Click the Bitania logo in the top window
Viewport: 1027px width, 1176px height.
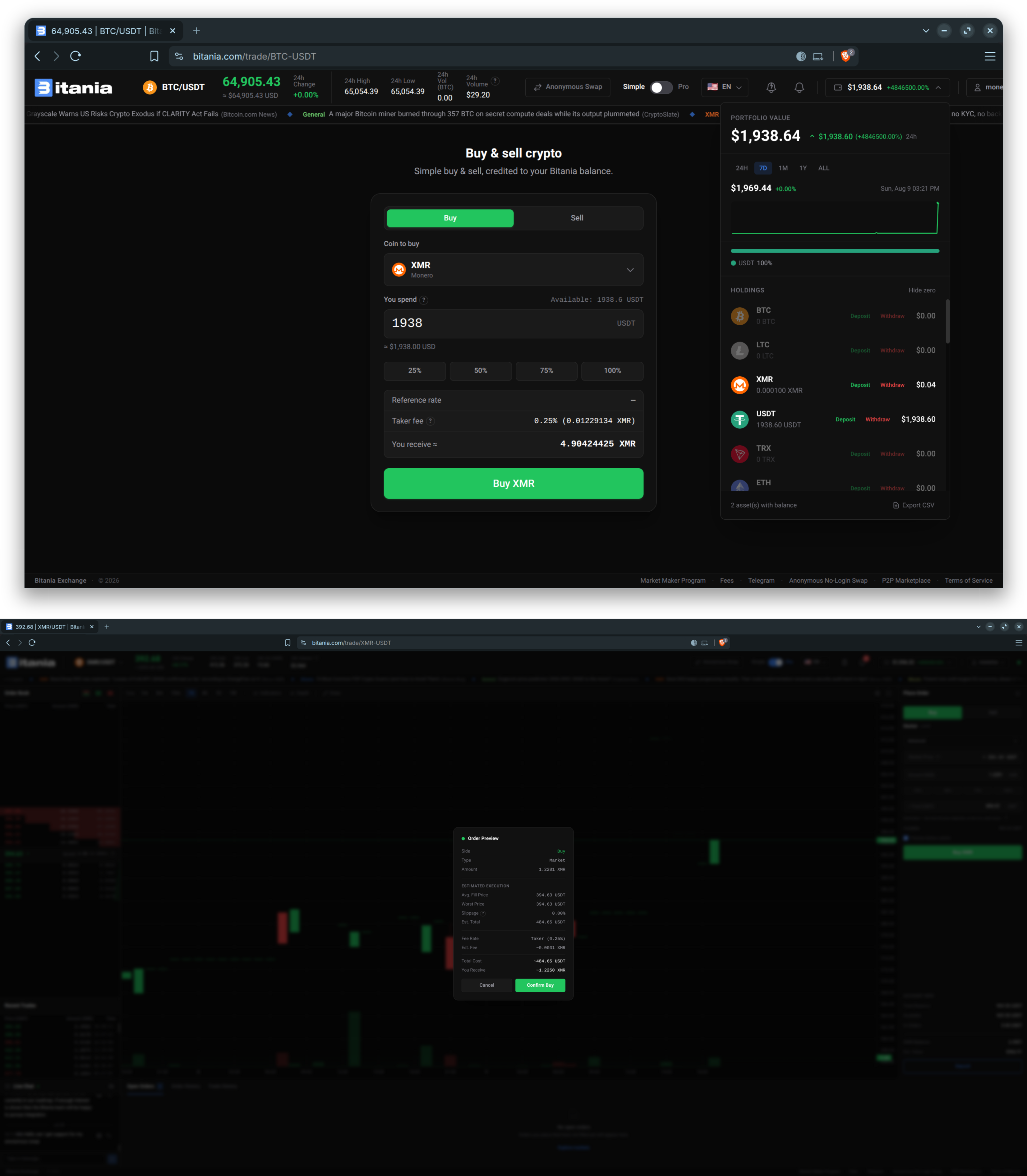point(73,87)
